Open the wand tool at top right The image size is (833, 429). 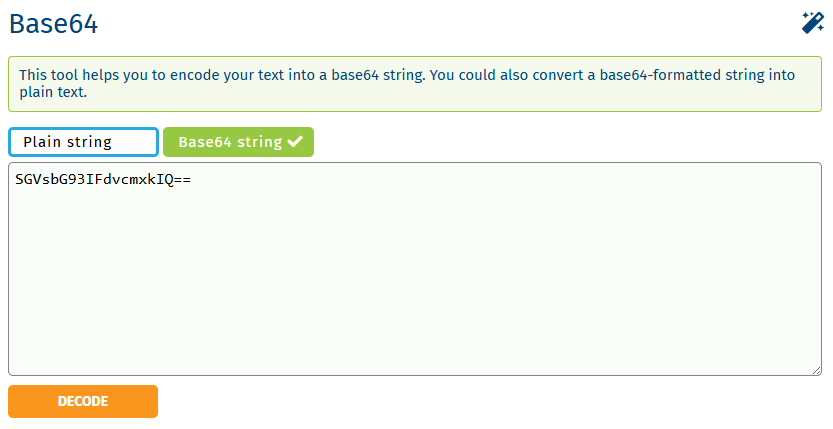tap(812, 23)
